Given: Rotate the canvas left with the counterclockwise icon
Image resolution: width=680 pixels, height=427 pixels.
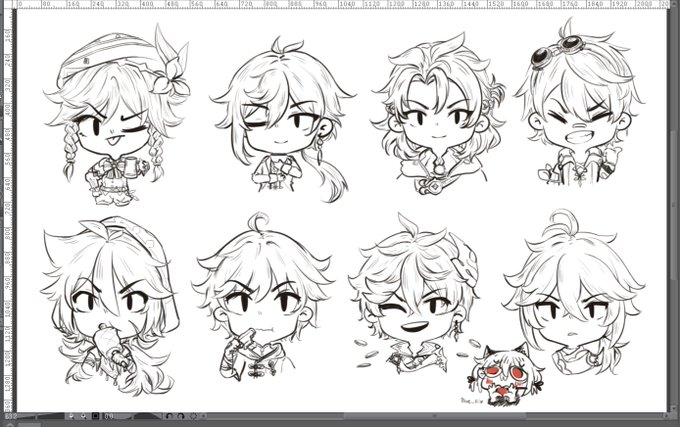Looking at the screenshot, I should pos(169,416).
